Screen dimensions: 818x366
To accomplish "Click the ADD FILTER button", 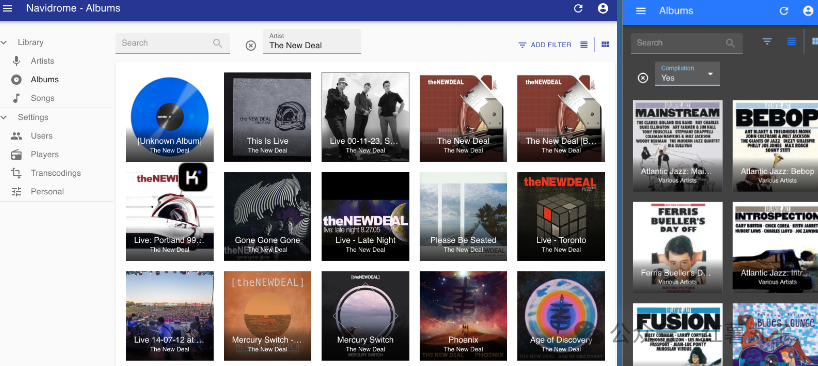I will [545, 45].
